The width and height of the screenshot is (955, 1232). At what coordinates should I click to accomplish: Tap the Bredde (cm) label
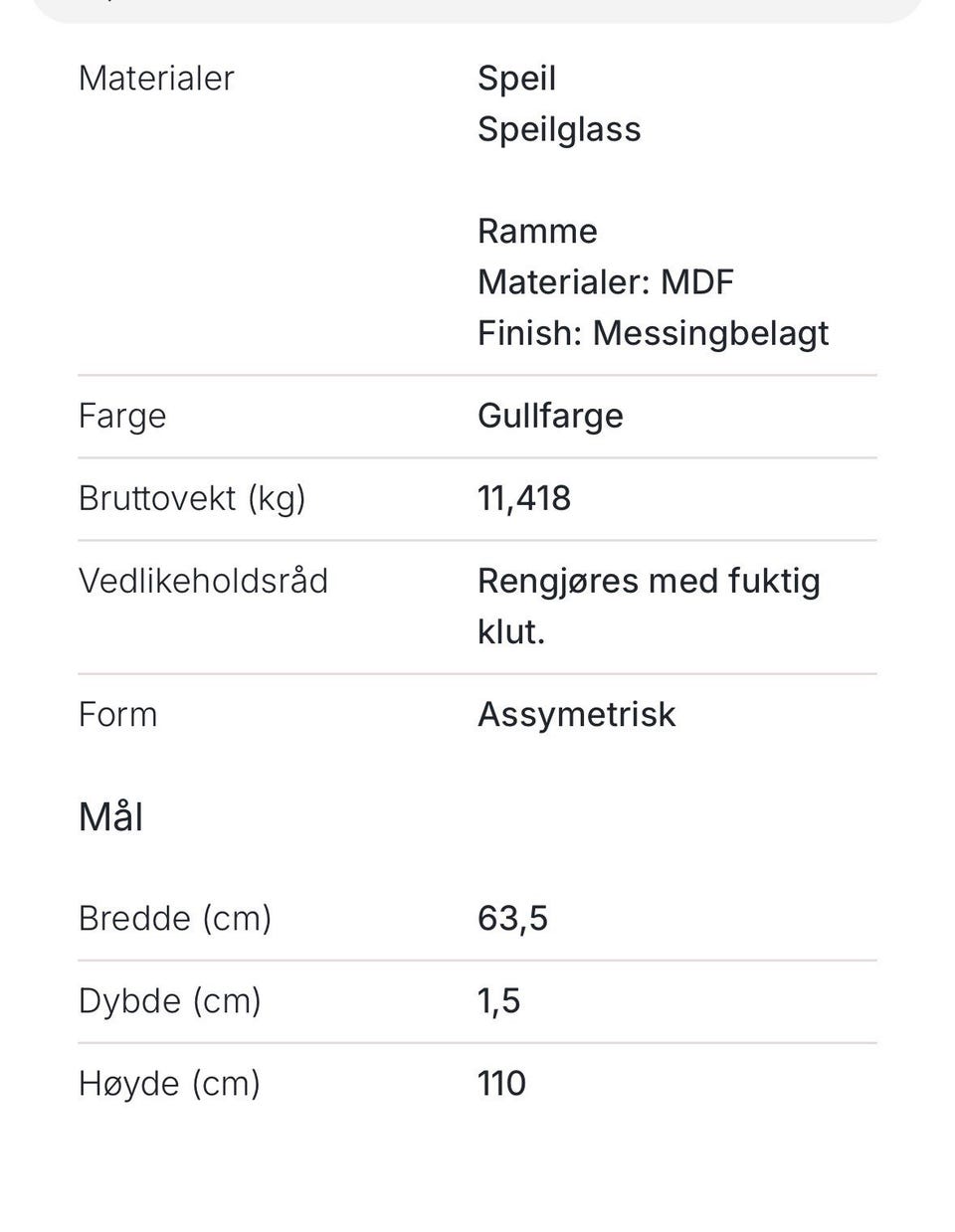(175, 918)
